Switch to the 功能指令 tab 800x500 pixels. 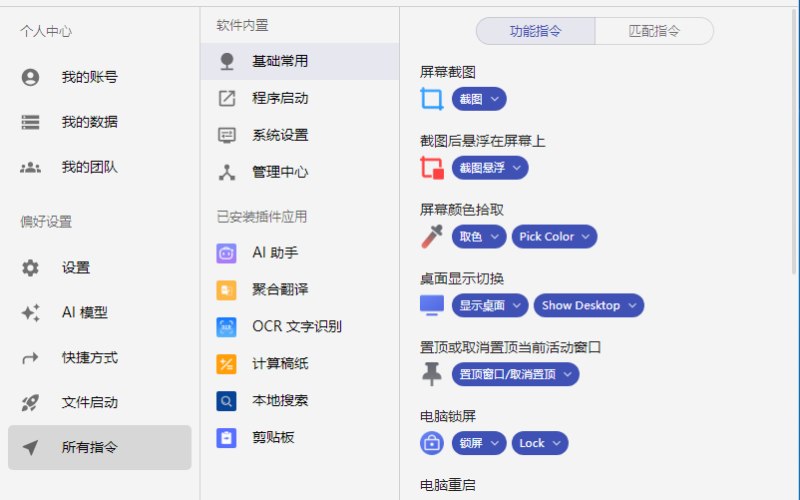(x=535, y=31)
